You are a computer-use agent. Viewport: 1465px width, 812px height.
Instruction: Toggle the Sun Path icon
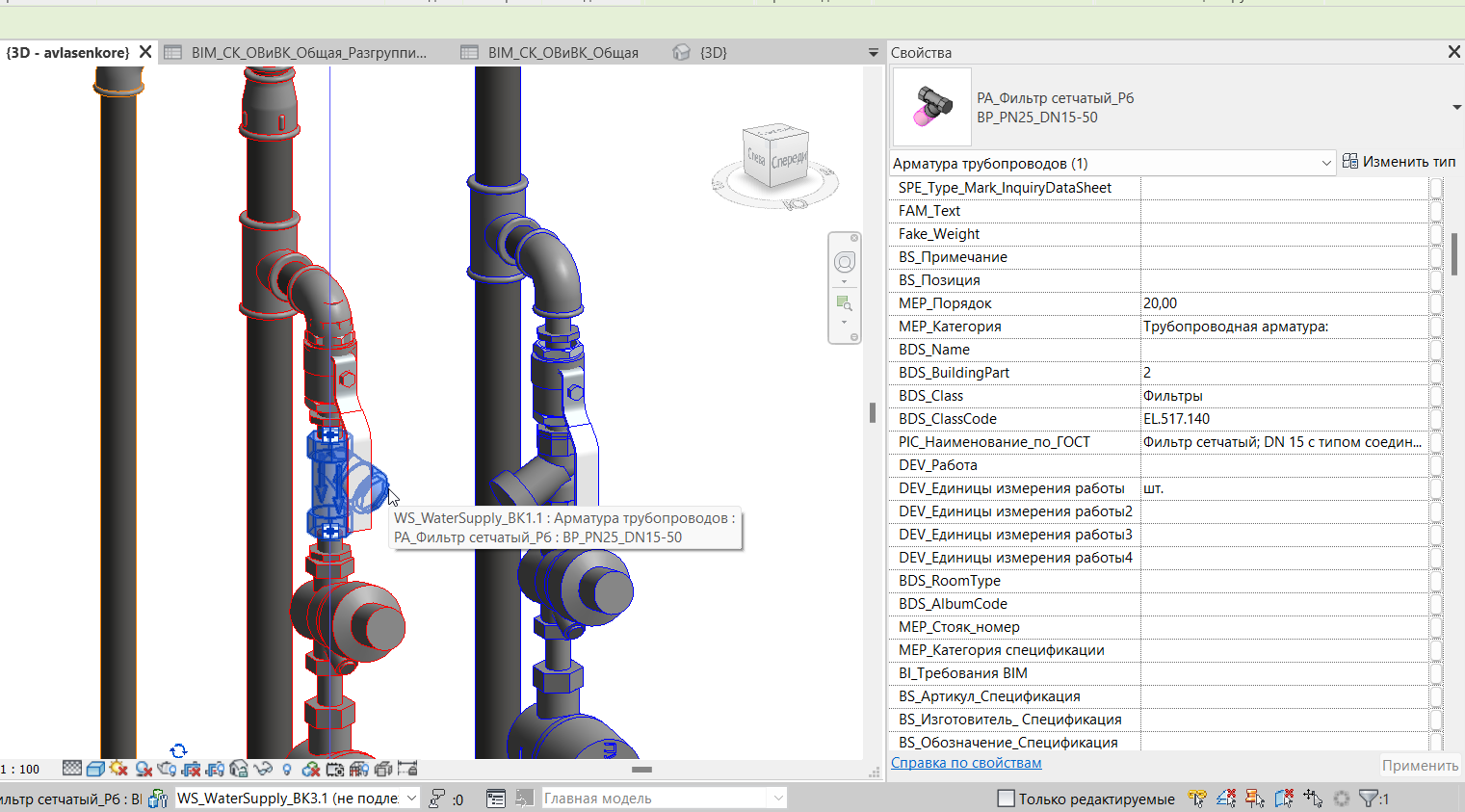(x=119, y=769)
